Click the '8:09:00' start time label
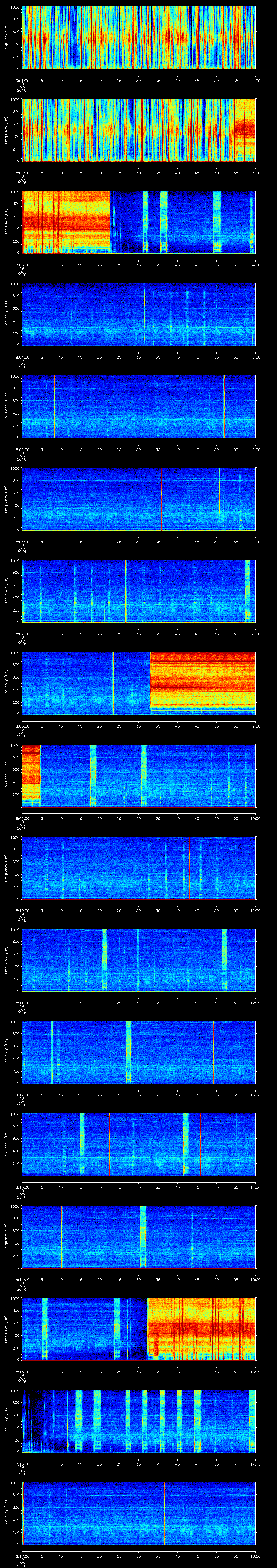Image resolution: width=277 pixels, height=1568 pixels. coord(22,818)
